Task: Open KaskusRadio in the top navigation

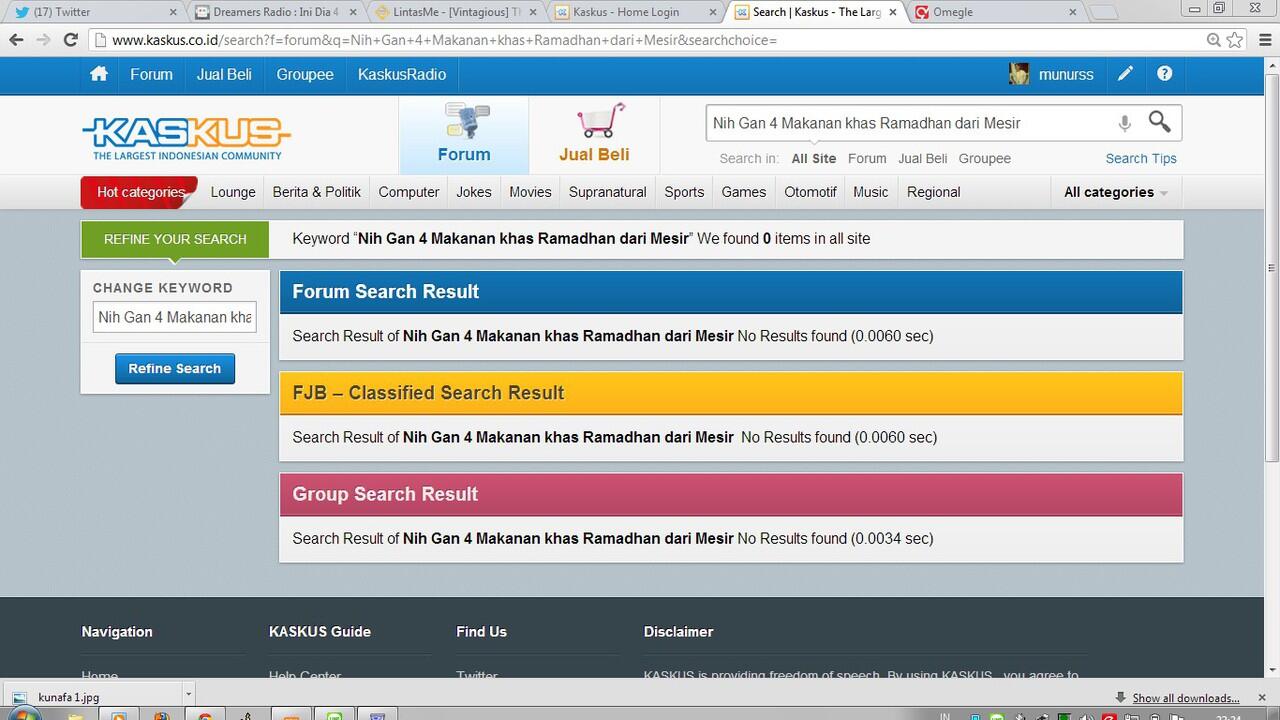Action: click(x=402, y=74)
